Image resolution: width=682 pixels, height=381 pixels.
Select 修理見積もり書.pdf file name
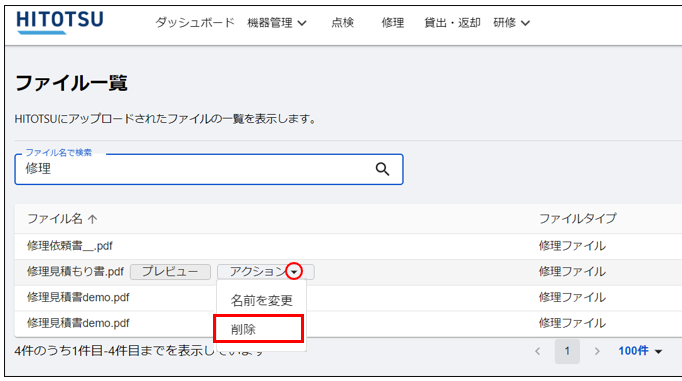click(75, 272)
